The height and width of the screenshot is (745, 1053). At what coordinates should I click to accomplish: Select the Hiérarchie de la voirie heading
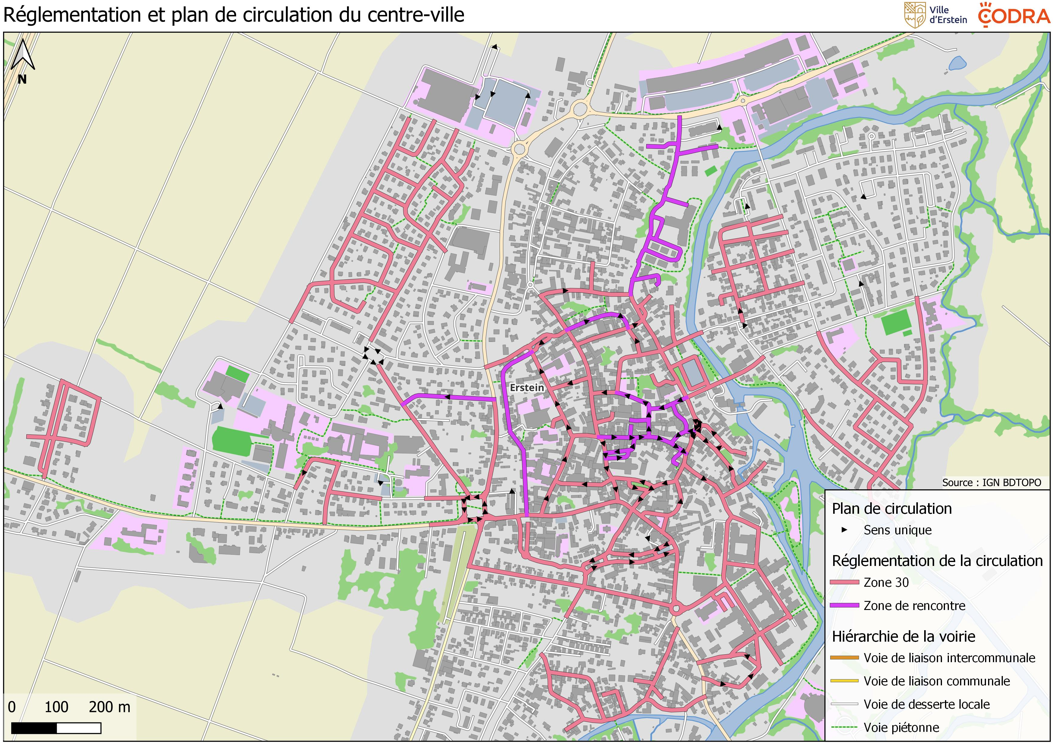click(903, 636)
